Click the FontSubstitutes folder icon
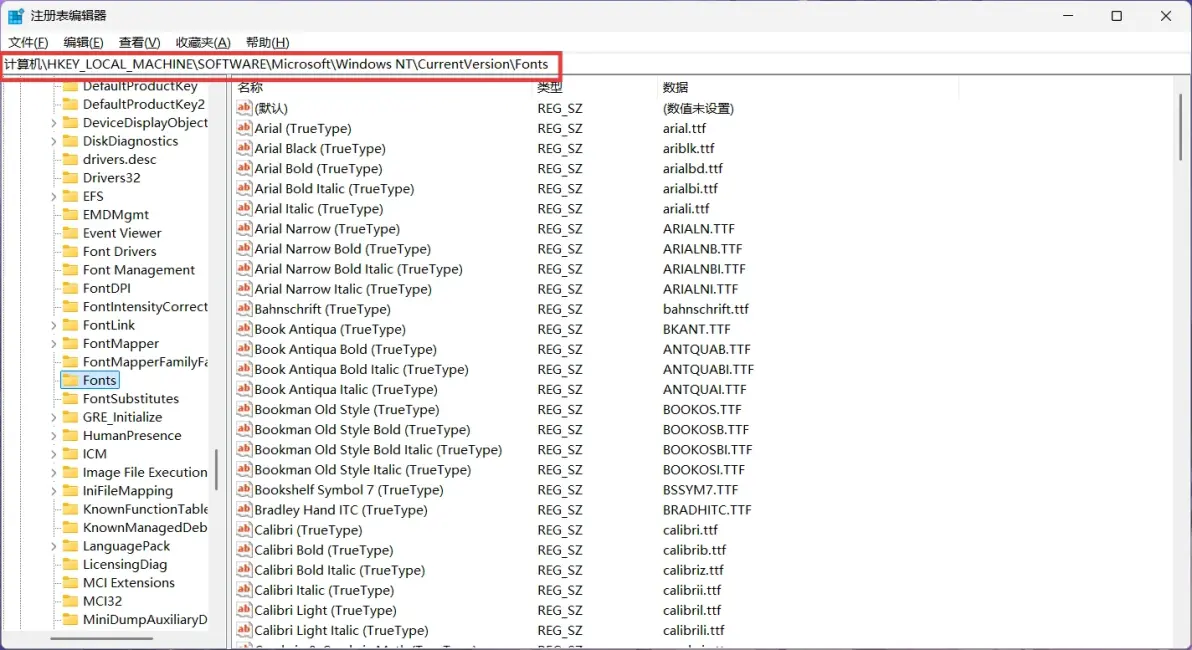 coord(71,398)
